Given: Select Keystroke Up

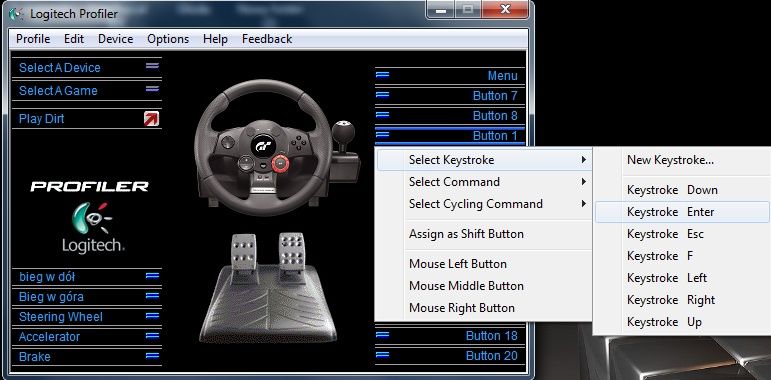Looking at the screenshot, I should tap(682, 322).
